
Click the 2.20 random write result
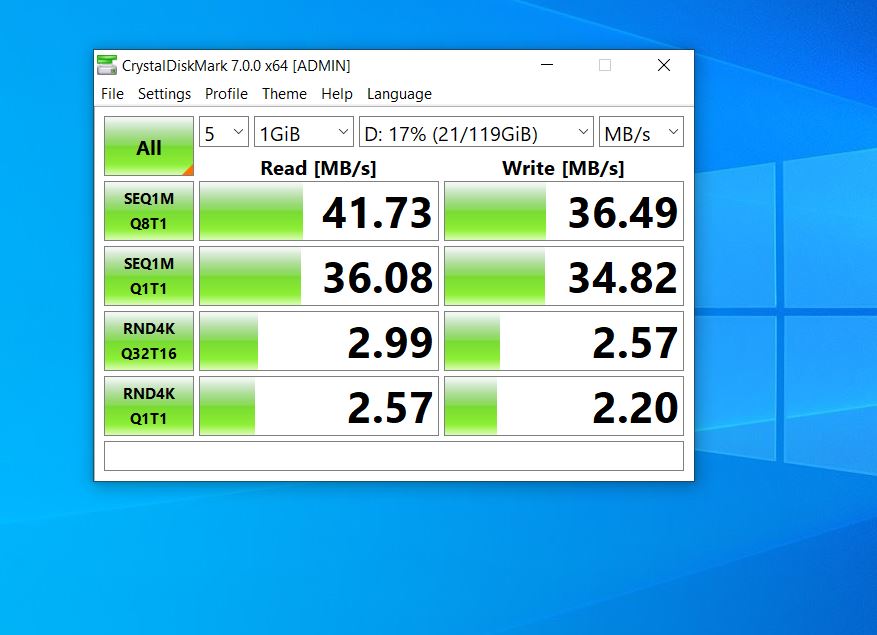tap(564, 406)
